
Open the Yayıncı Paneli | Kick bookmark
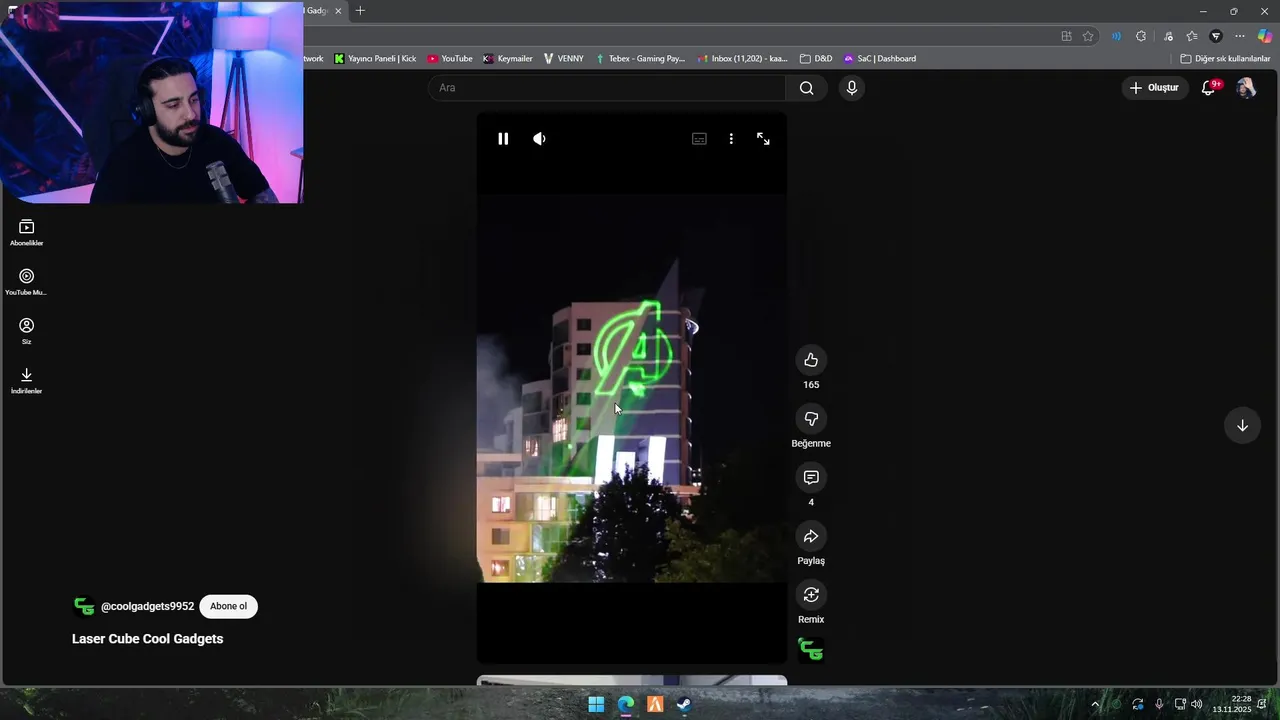point(375,58)
